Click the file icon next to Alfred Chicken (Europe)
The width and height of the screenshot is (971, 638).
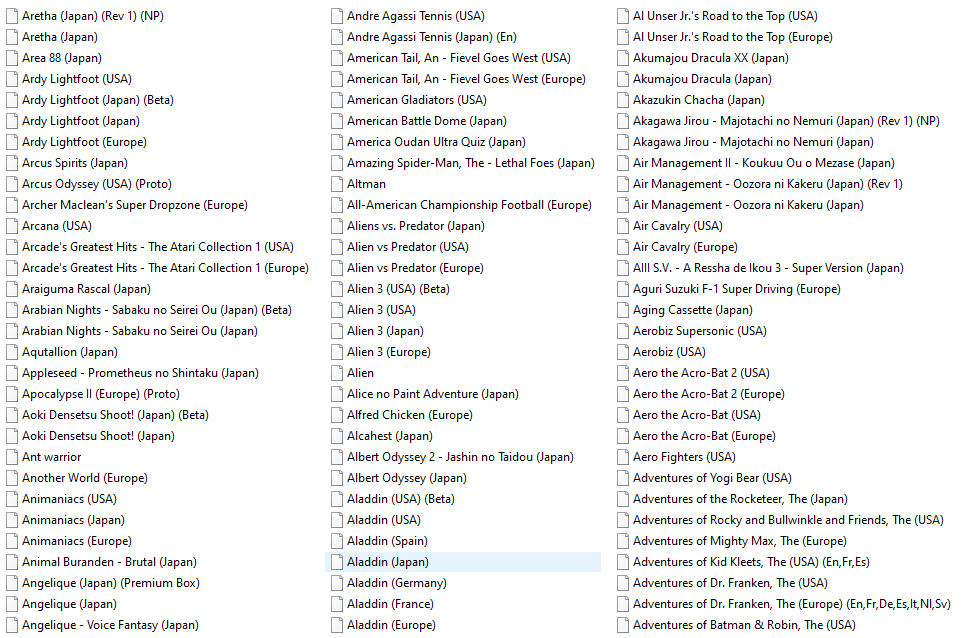337,415
